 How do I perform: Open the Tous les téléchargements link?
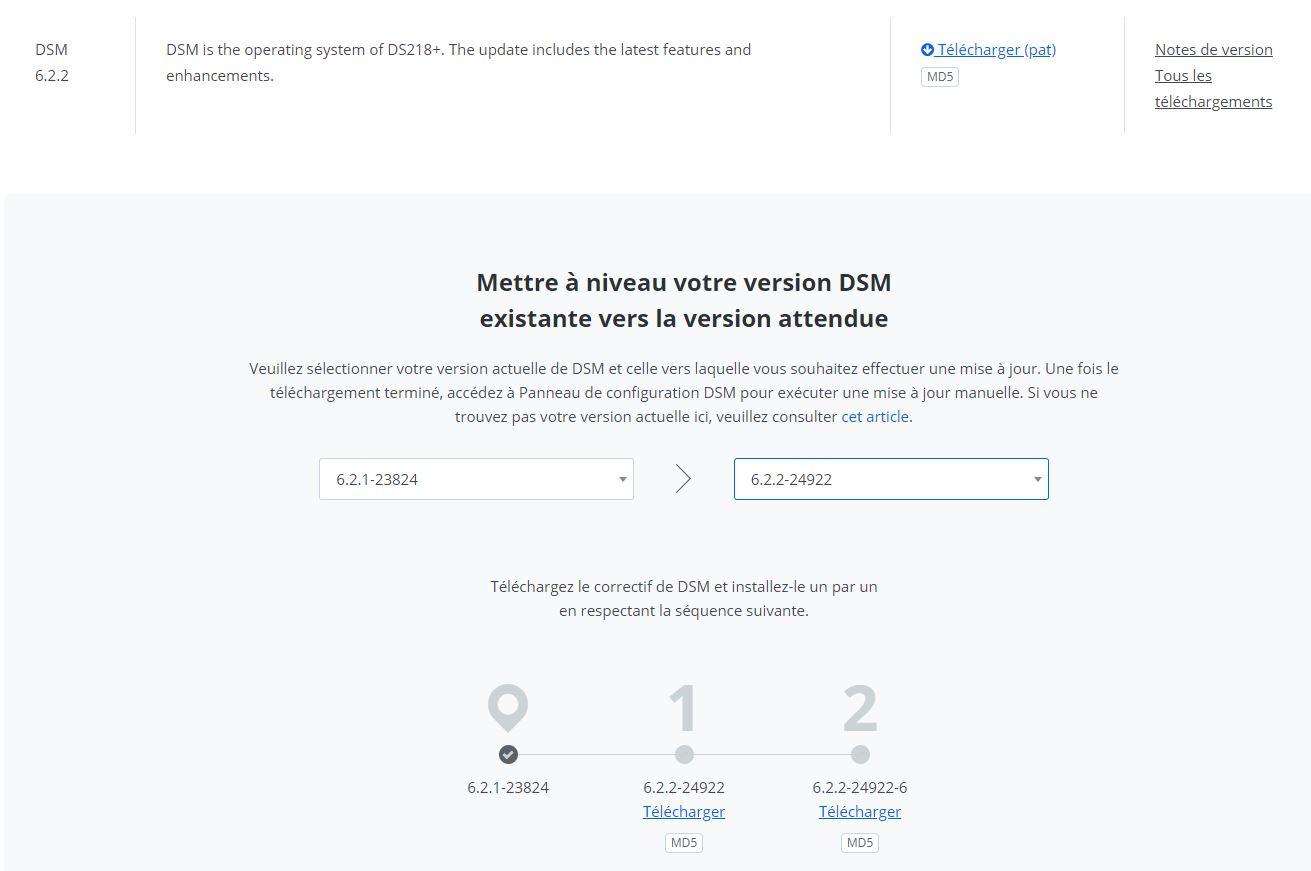click(1214, 88)
